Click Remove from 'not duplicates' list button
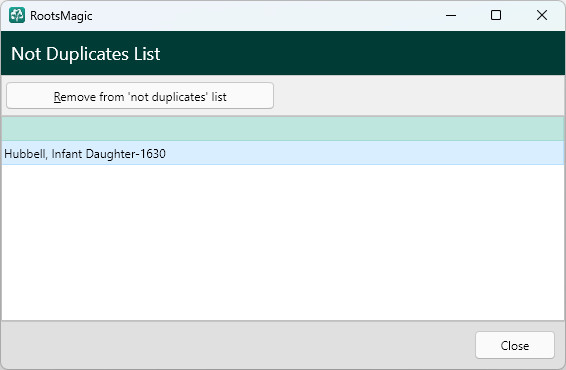Image resolution: width=566 pixels, height=370 pixels. (140, 96)
